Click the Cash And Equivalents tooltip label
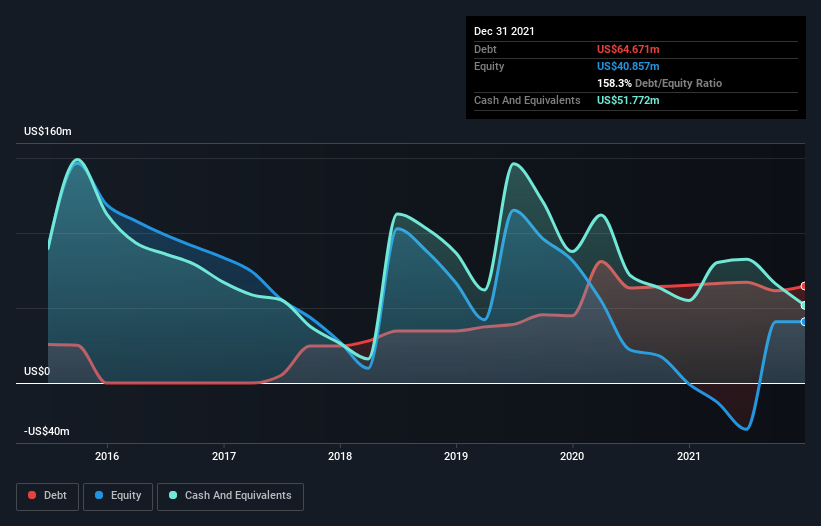Viewport: 821px width, 526px height. (527, 100)
